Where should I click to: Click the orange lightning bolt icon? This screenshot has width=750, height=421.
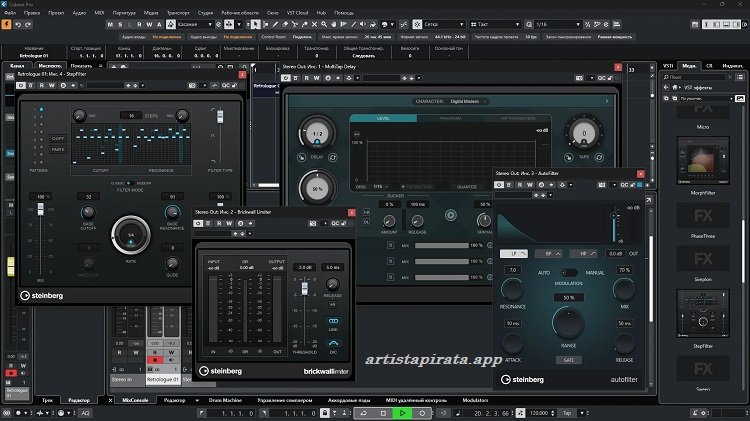6,24
